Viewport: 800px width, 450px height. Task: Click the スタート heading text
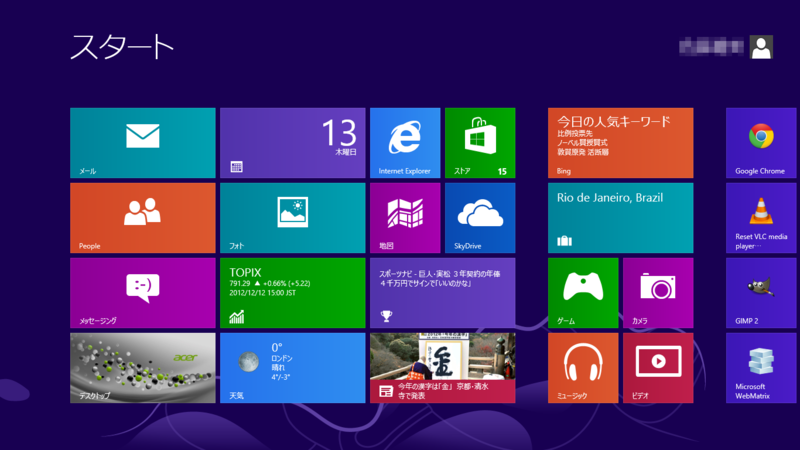pos(122,47)
